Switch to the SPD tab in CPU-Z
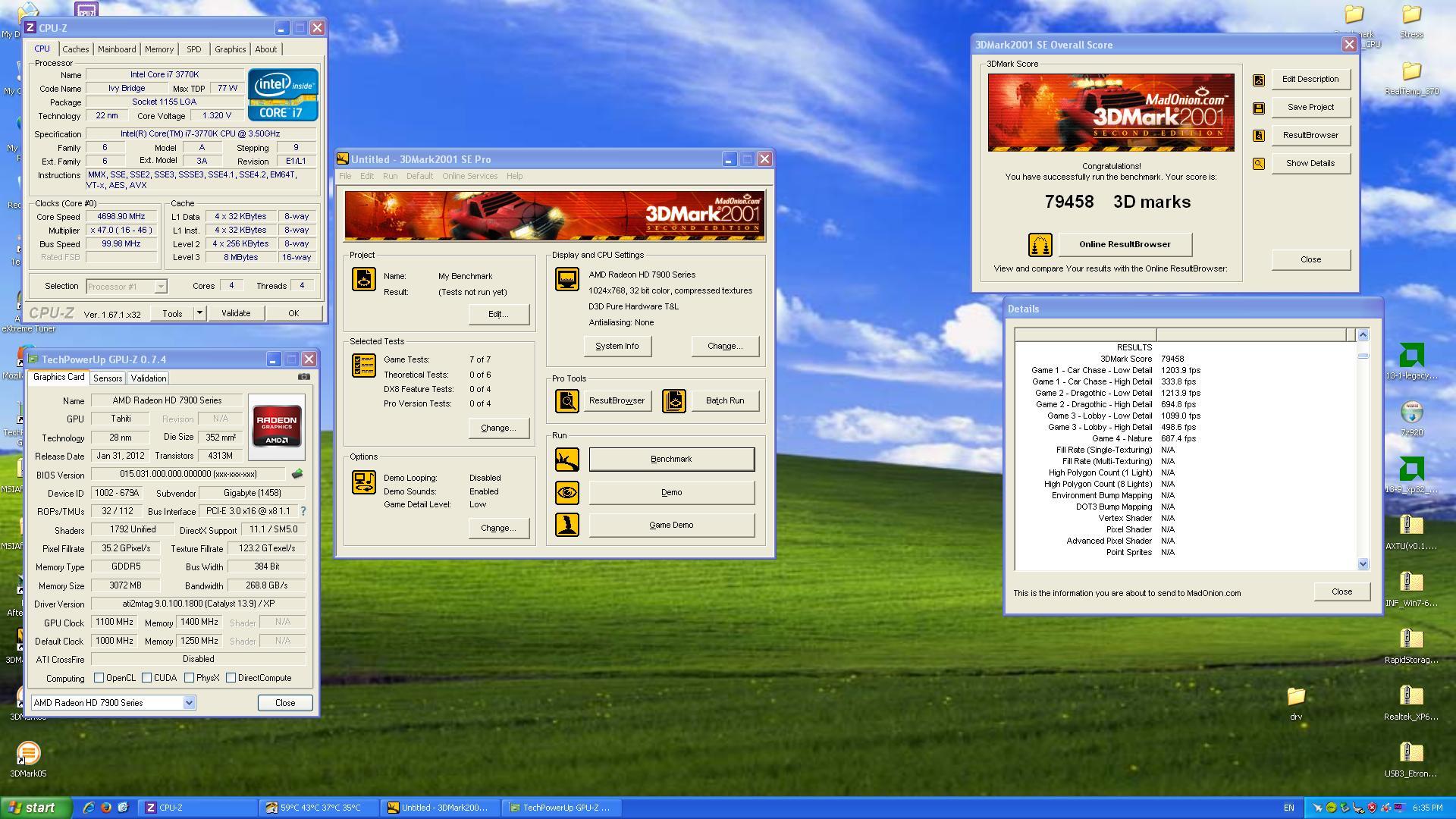 [194, 49]
